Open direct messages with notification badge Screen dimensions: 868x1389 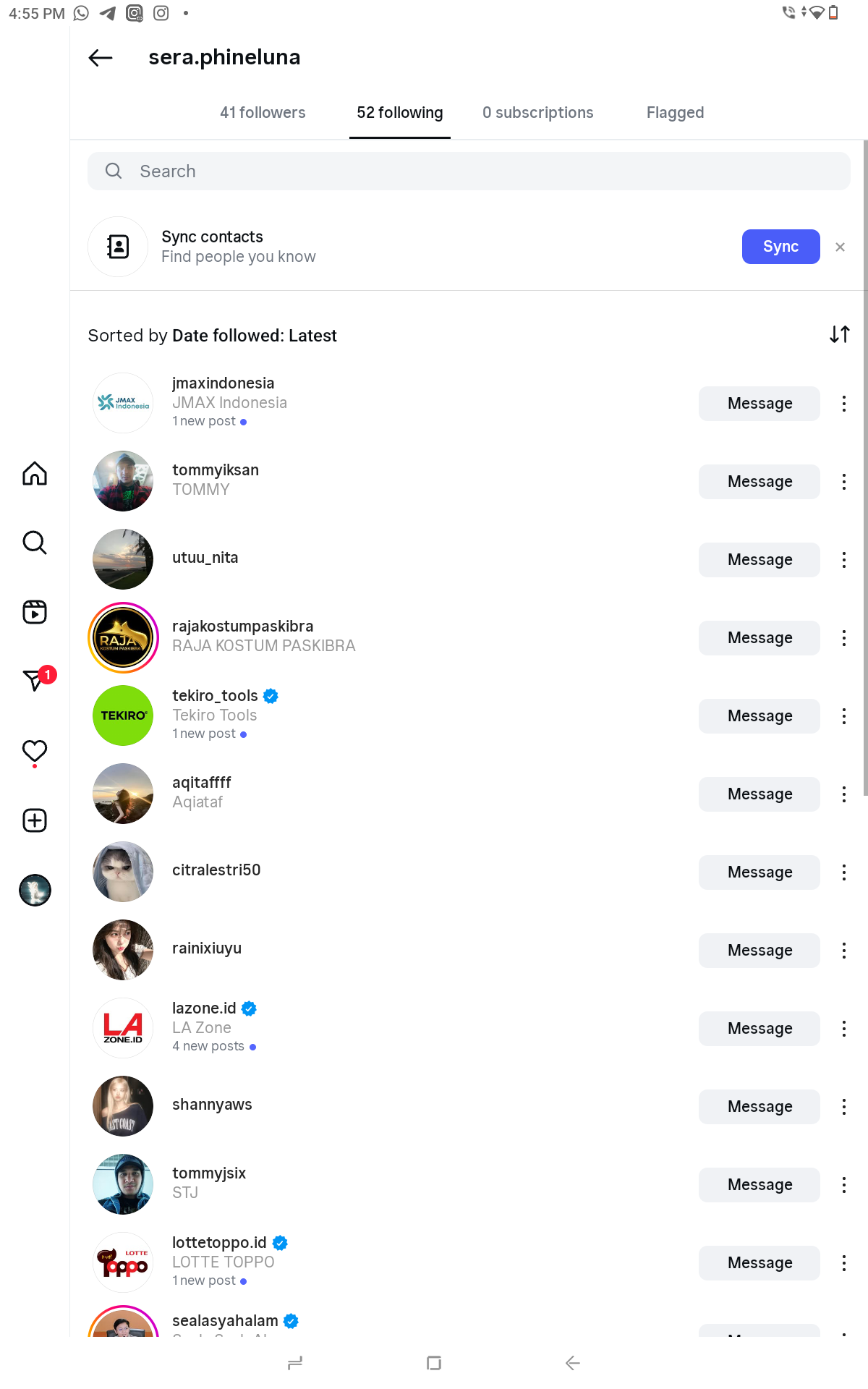35,680
